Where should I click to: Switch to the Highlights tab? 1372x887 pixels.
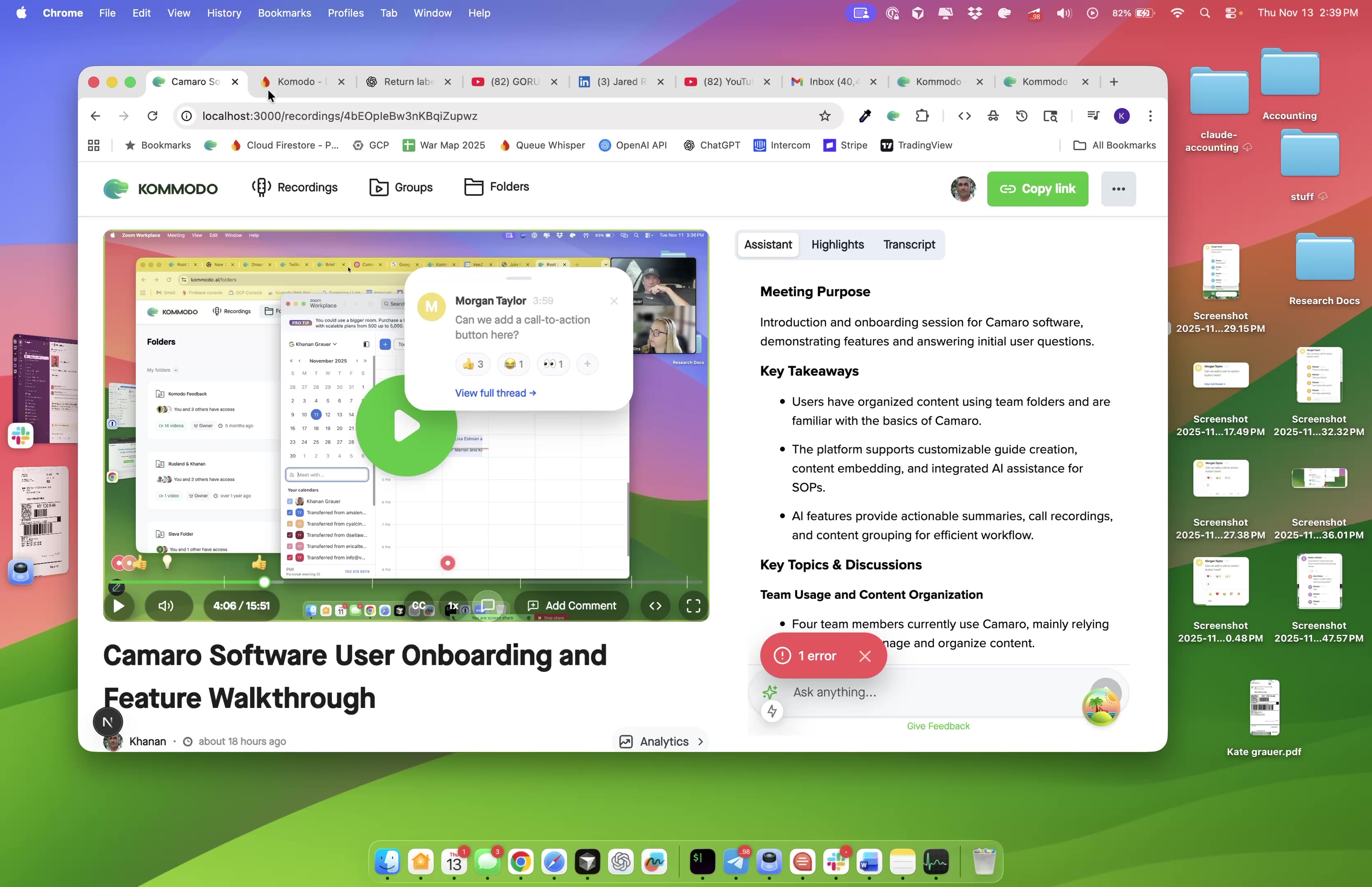click(838, 245)
